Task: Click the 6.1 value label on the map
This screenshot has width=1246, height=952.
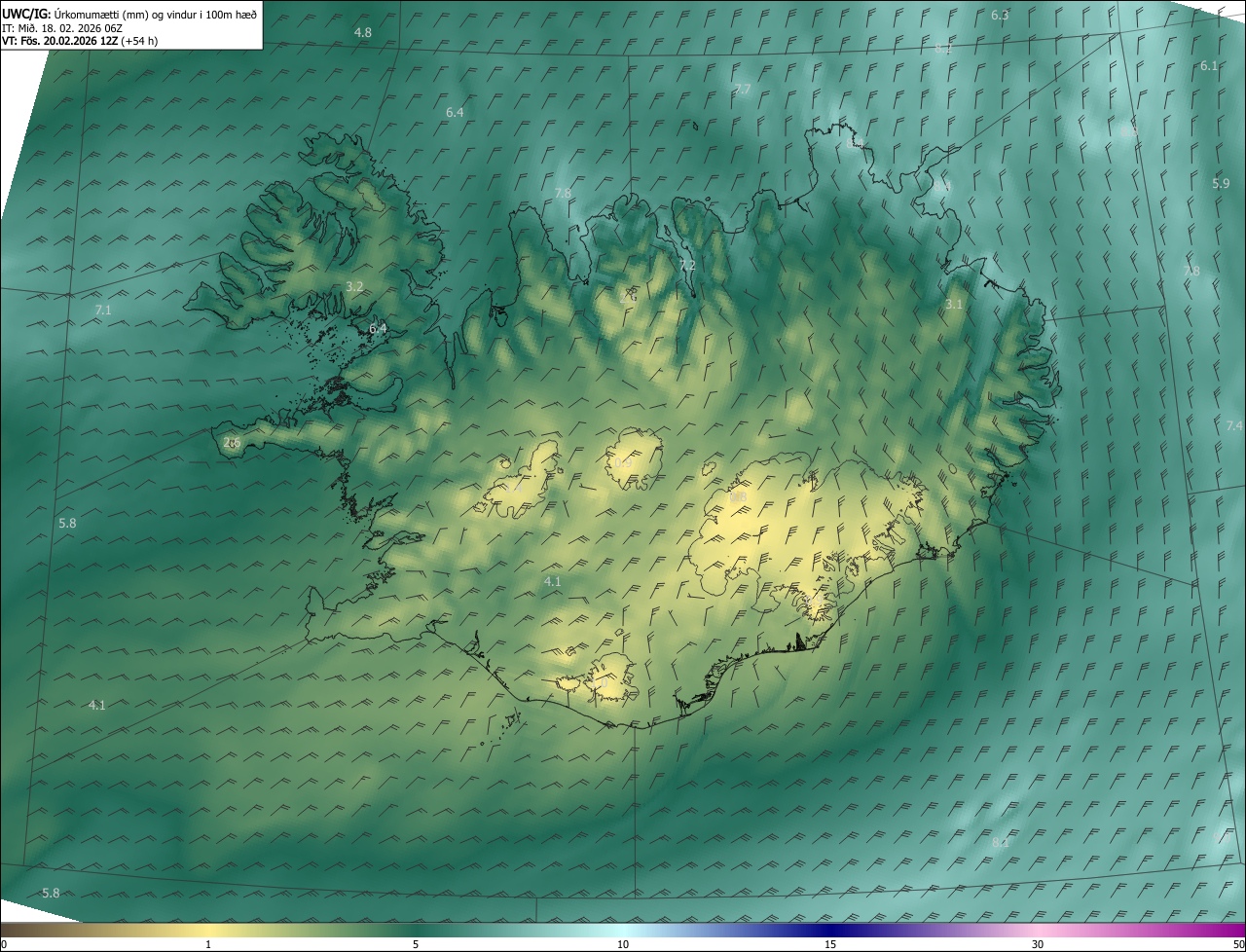Action: [x=1209, y=66]
